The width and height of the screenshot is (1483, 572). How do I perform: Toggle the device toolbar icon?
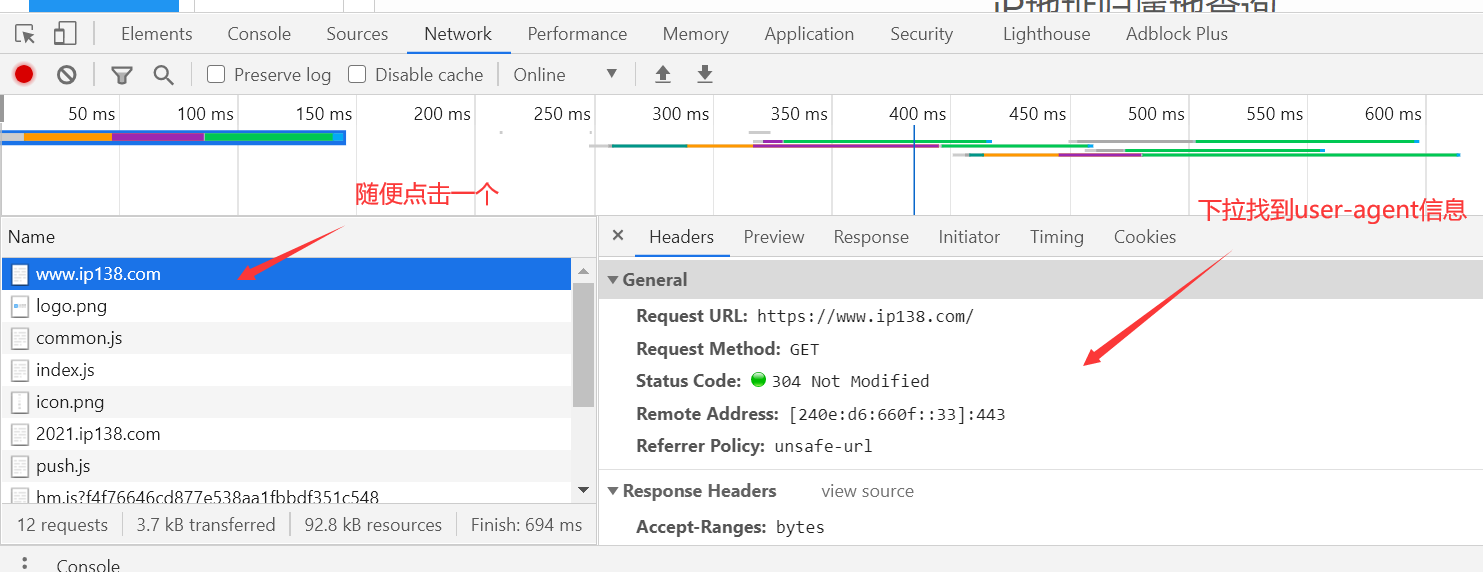pyautogui.click(x=65, y=34)
